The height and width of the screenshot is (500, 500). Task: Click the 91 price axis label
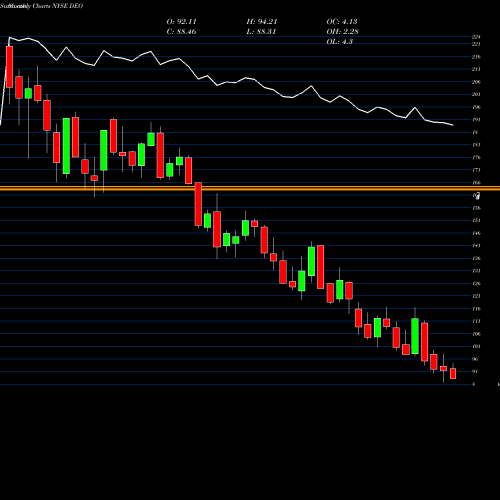[476, 372]
